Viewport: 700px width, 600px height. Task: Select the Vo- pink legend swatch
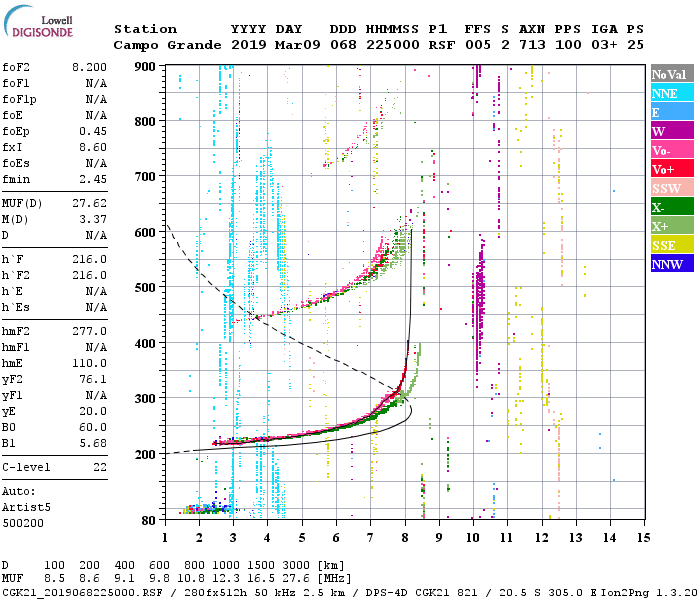[672, 150]
